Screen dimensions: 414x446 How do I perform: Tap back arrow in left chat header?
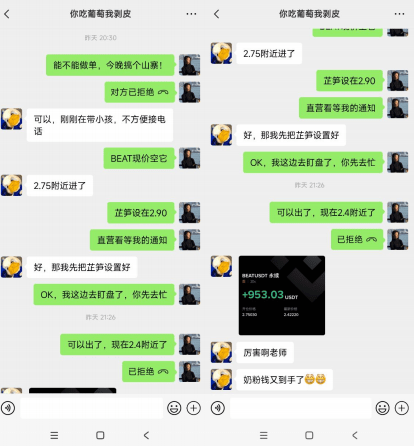(7, 14)
